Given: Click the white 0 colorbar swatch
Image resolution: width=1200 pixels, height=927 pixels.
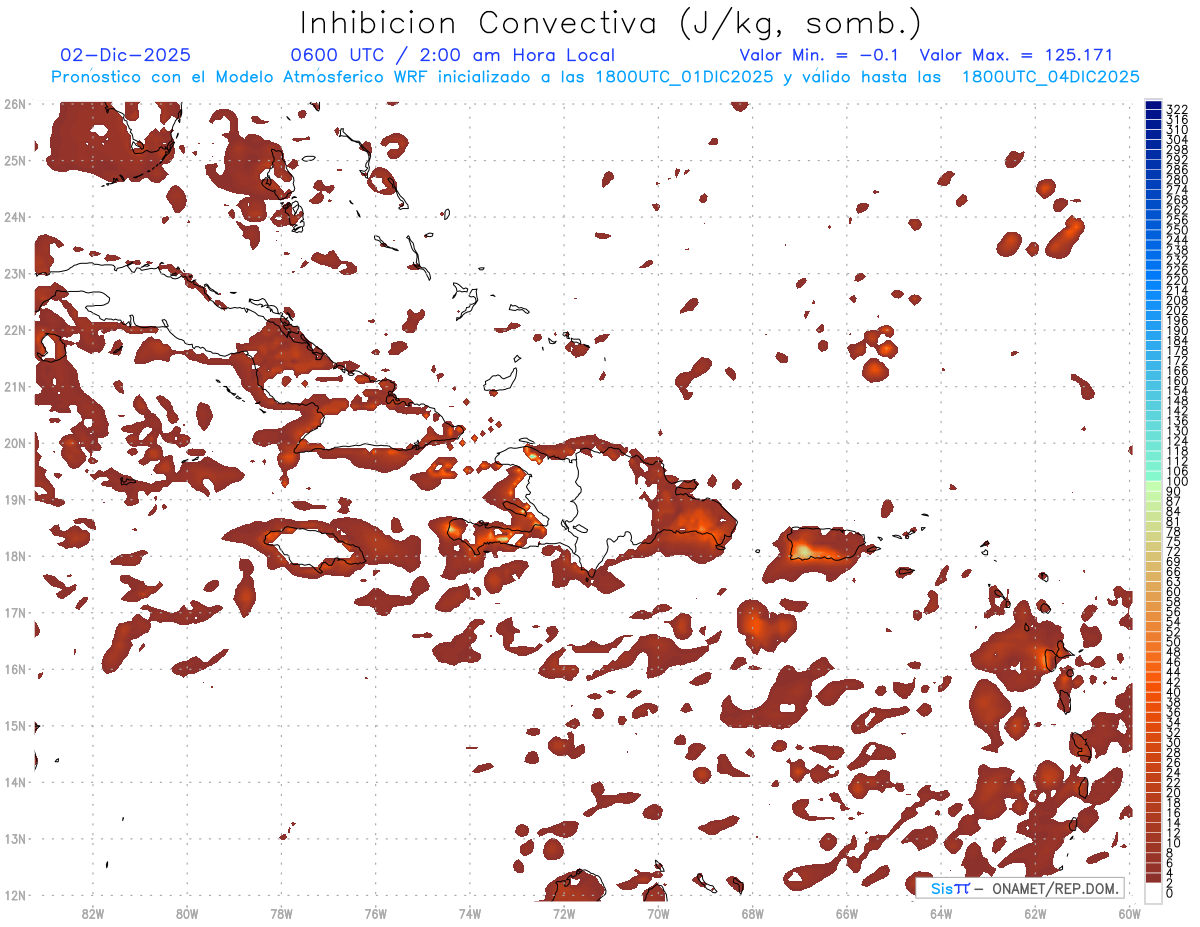Looking at the screenshot, I should pos(1153,892).
